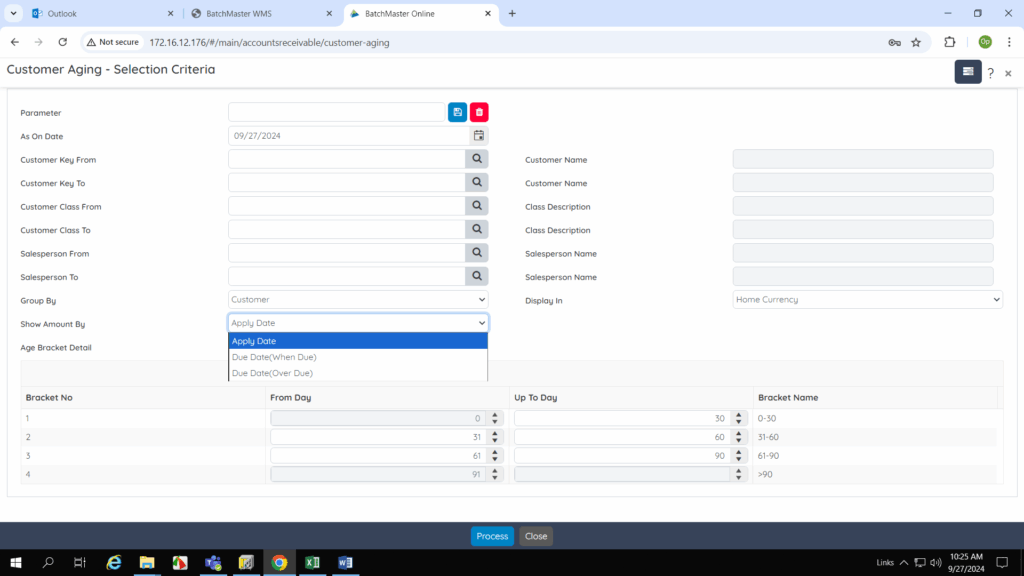
Task: Open the dark menu icon at top right
Action: (967, 72)
